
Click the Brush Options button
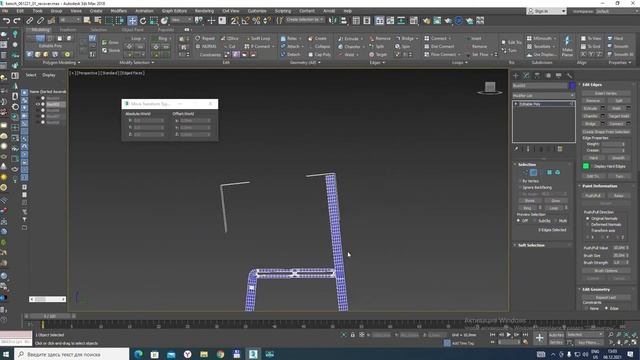(606, 271)
